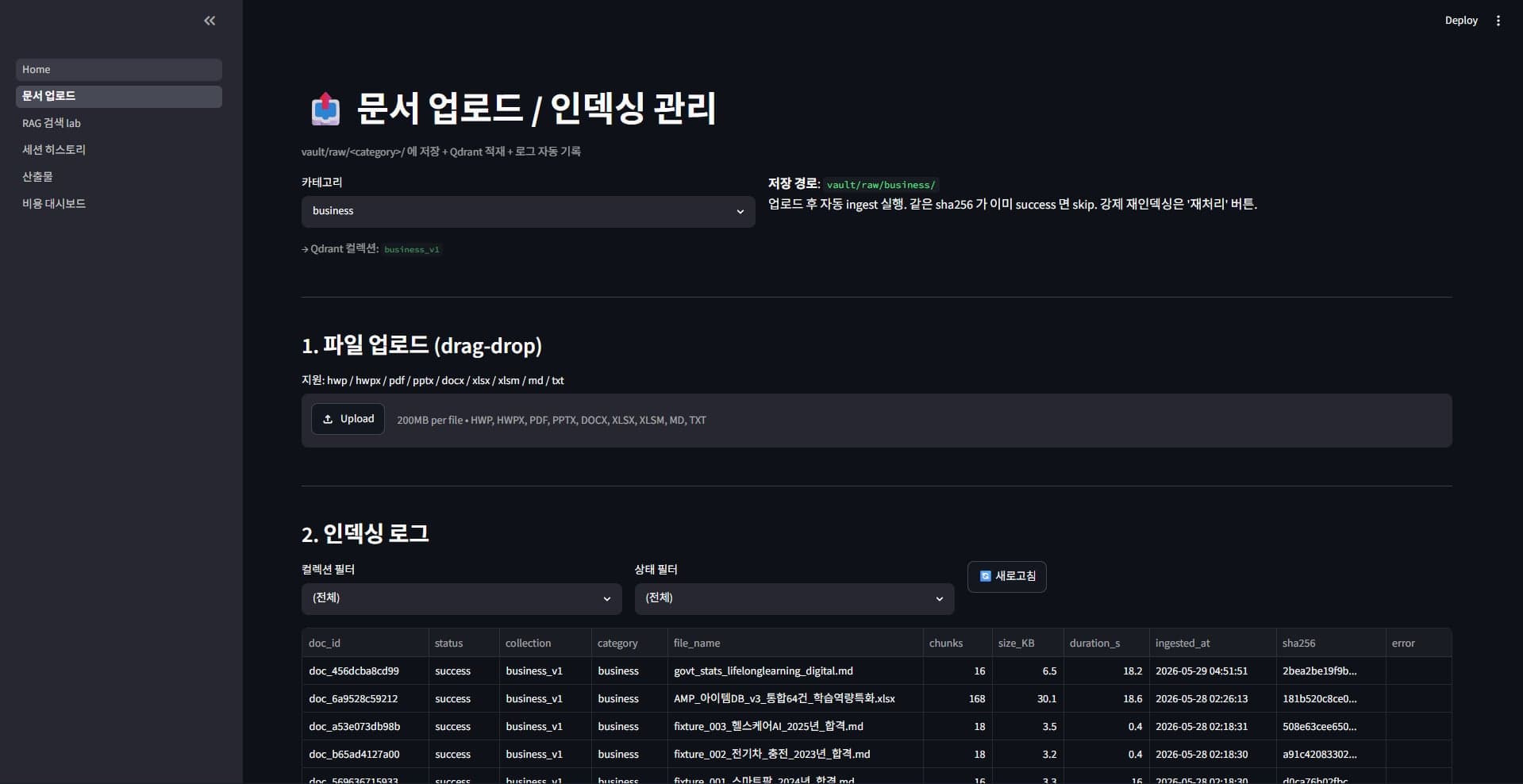Open the Home page in sidebar
1523x784 pixels.
click(119, 70)
